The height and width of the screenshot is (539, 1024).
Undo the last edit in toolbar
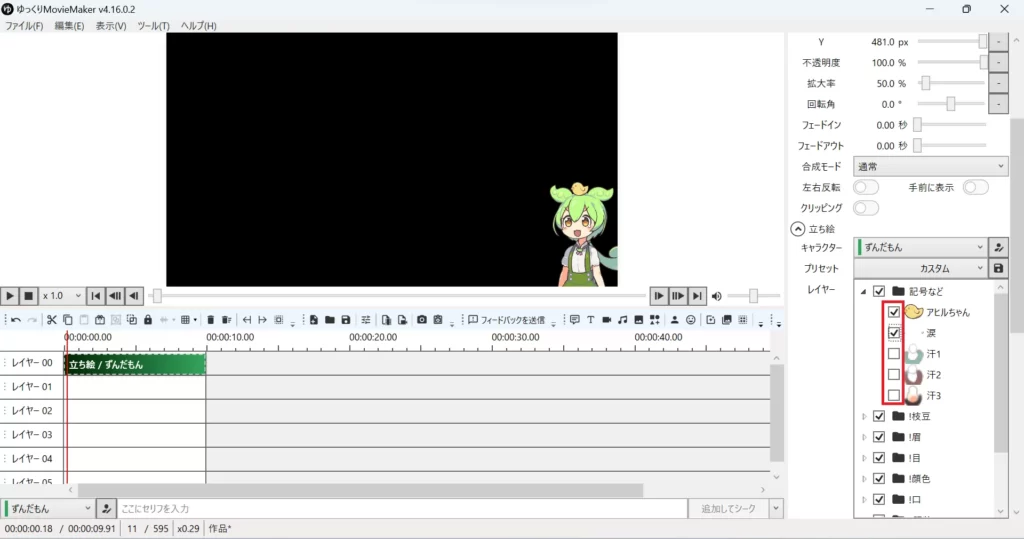tap(16, 320)
